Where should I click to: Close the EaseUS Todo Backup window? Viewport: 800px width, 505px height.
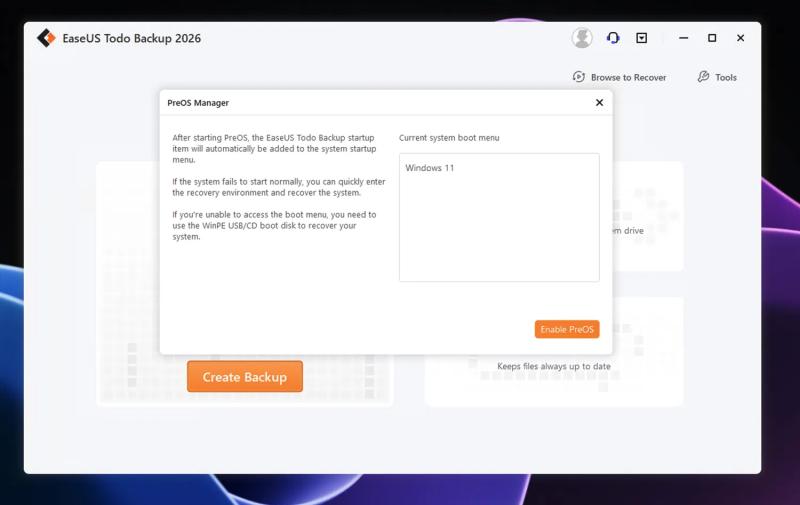(x=740, y=38)
